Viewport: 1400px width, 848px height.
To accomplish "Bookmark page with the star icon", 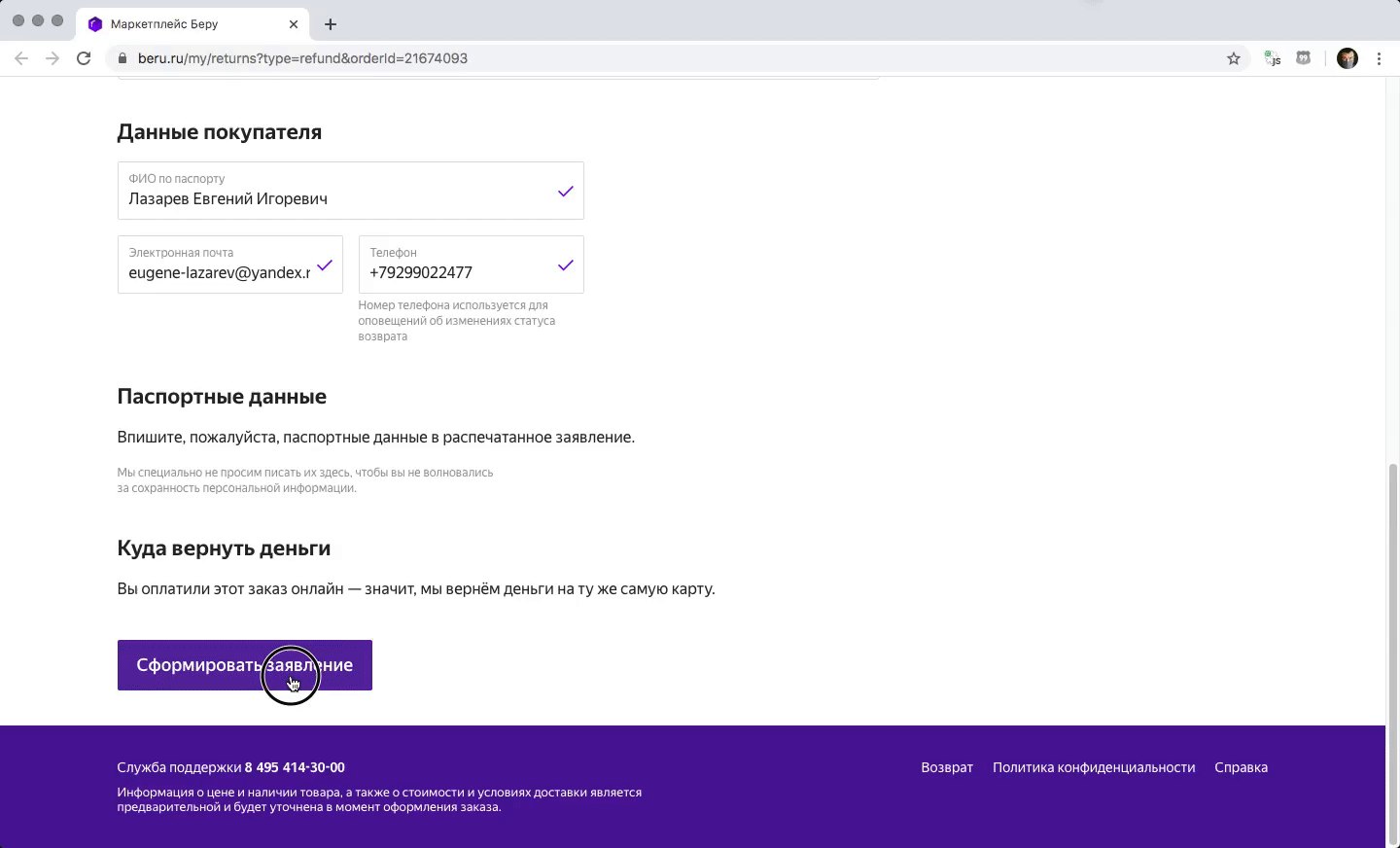I will (x=1234, y=58).
